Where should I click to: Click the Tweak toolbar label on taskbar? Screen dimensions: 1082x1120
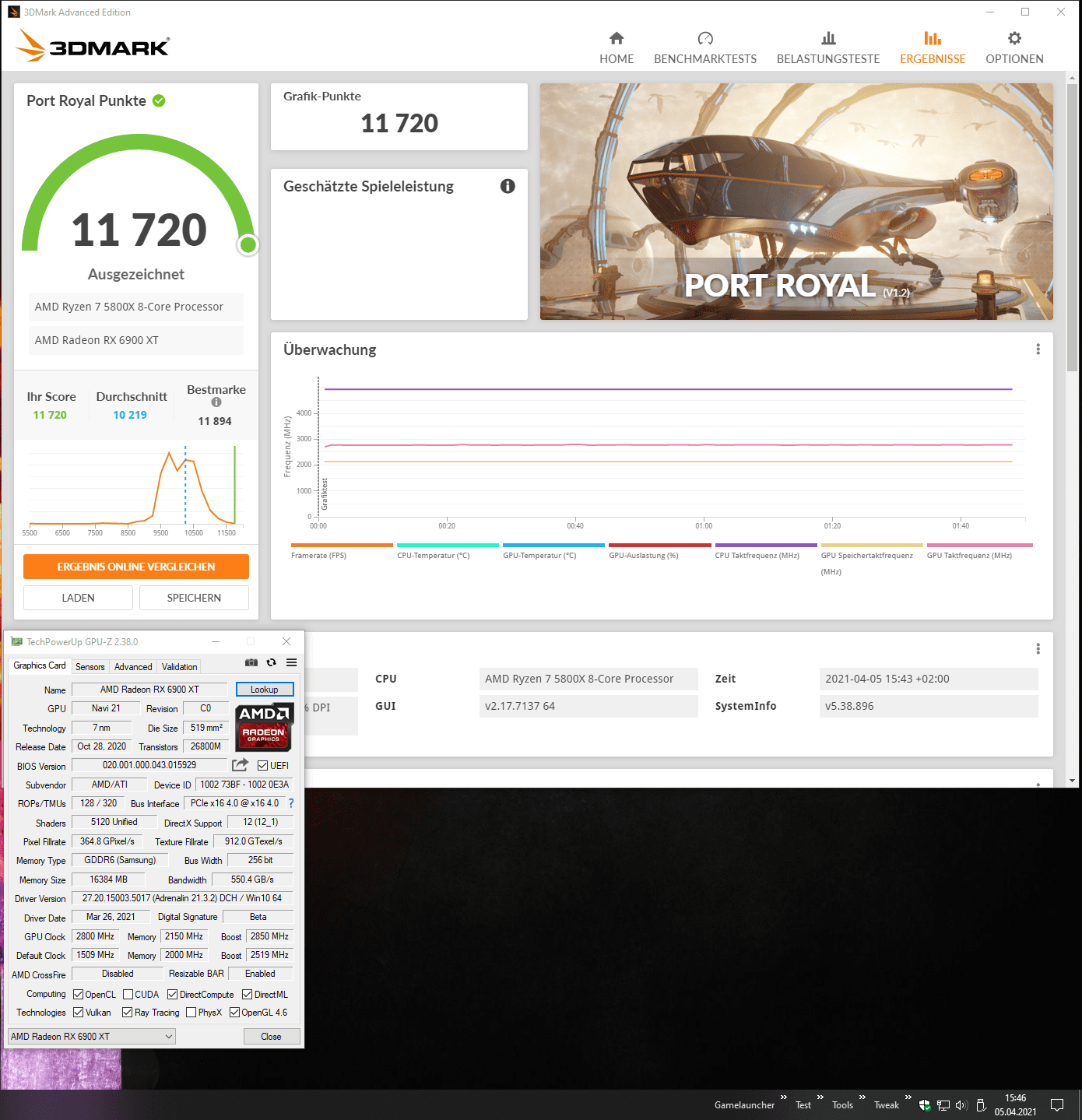(887, 1105)
